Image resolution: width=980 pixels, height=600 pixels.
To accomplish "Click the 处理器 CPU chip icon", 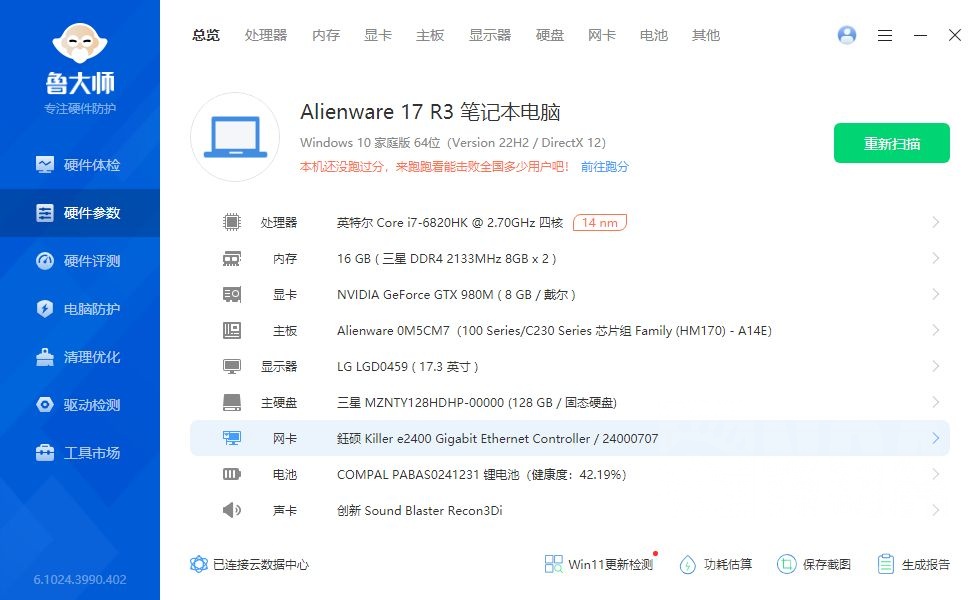I will (x=232, y=222).
